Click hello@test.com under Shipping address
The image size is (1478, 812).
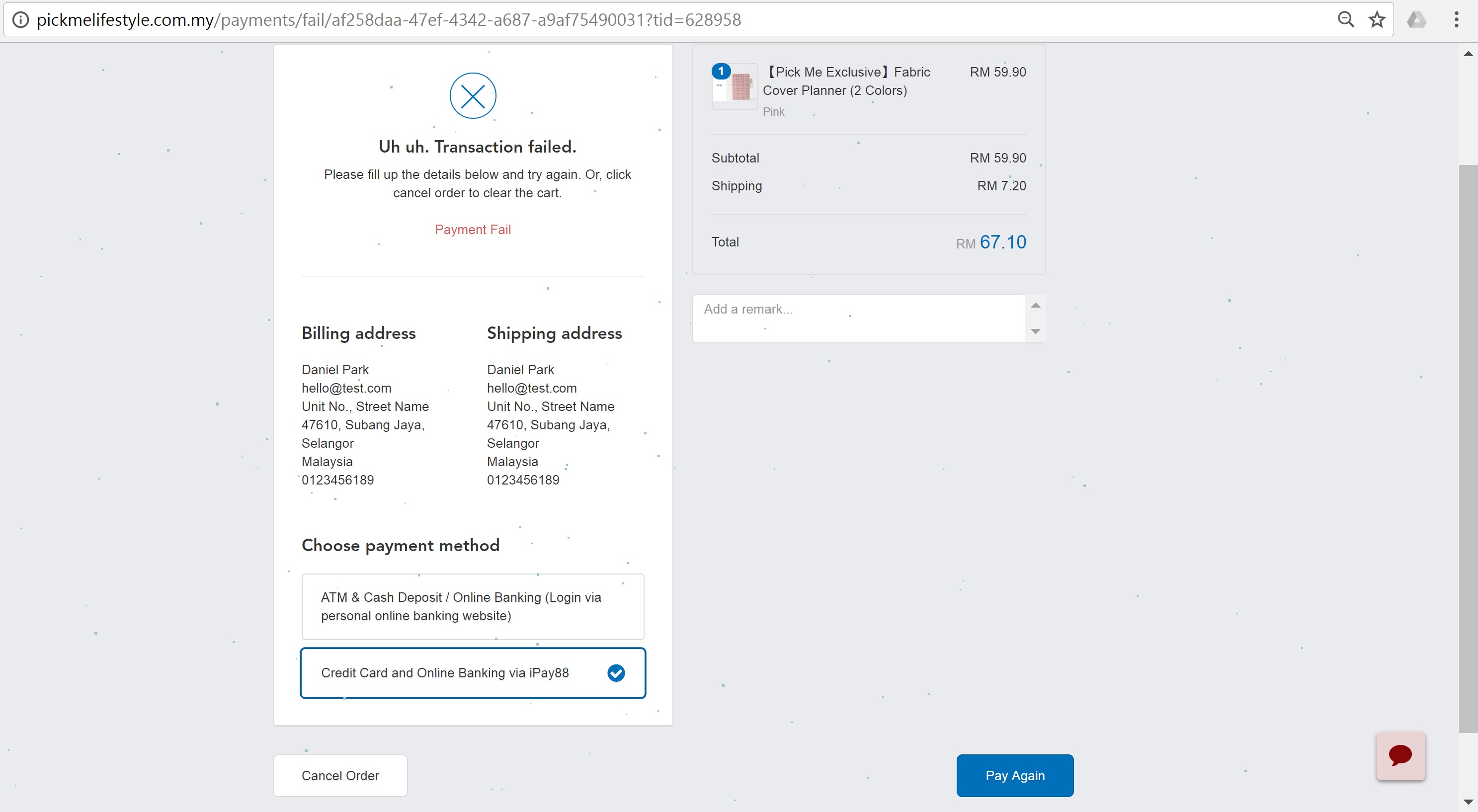coord(532,388)
